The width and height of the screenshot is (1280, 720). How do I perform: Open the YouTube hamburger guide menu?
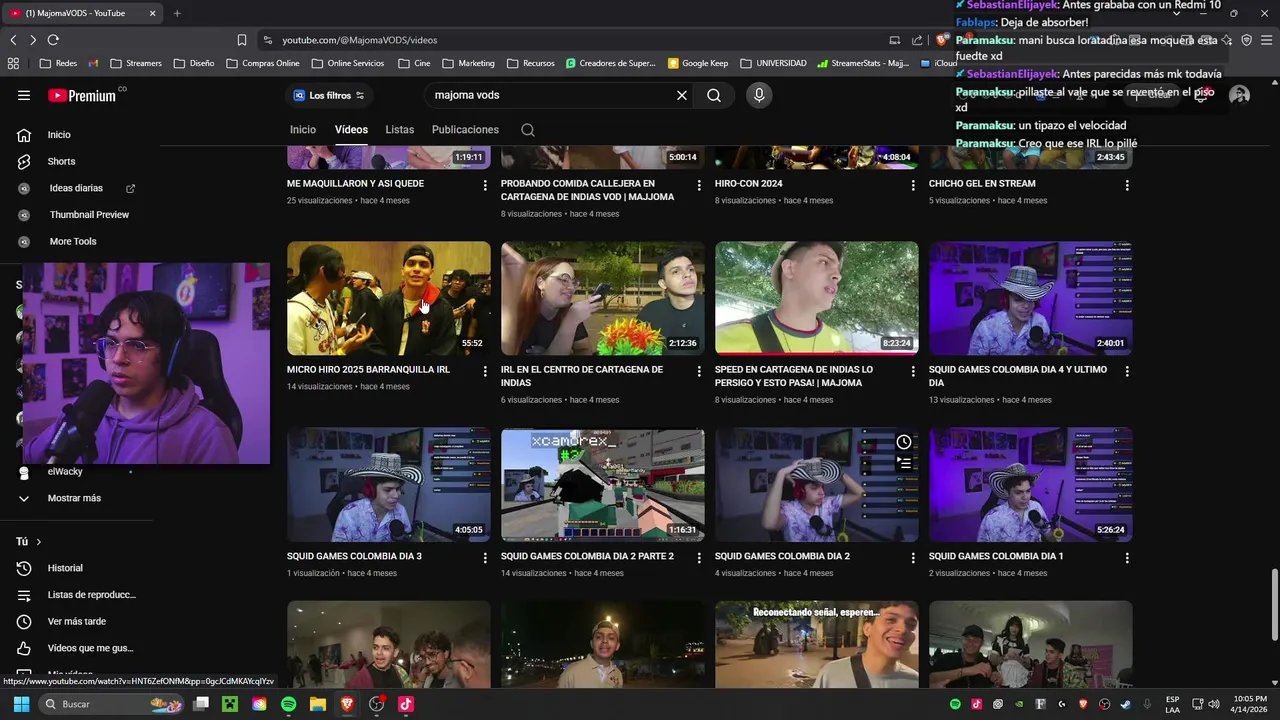(24, 95)
